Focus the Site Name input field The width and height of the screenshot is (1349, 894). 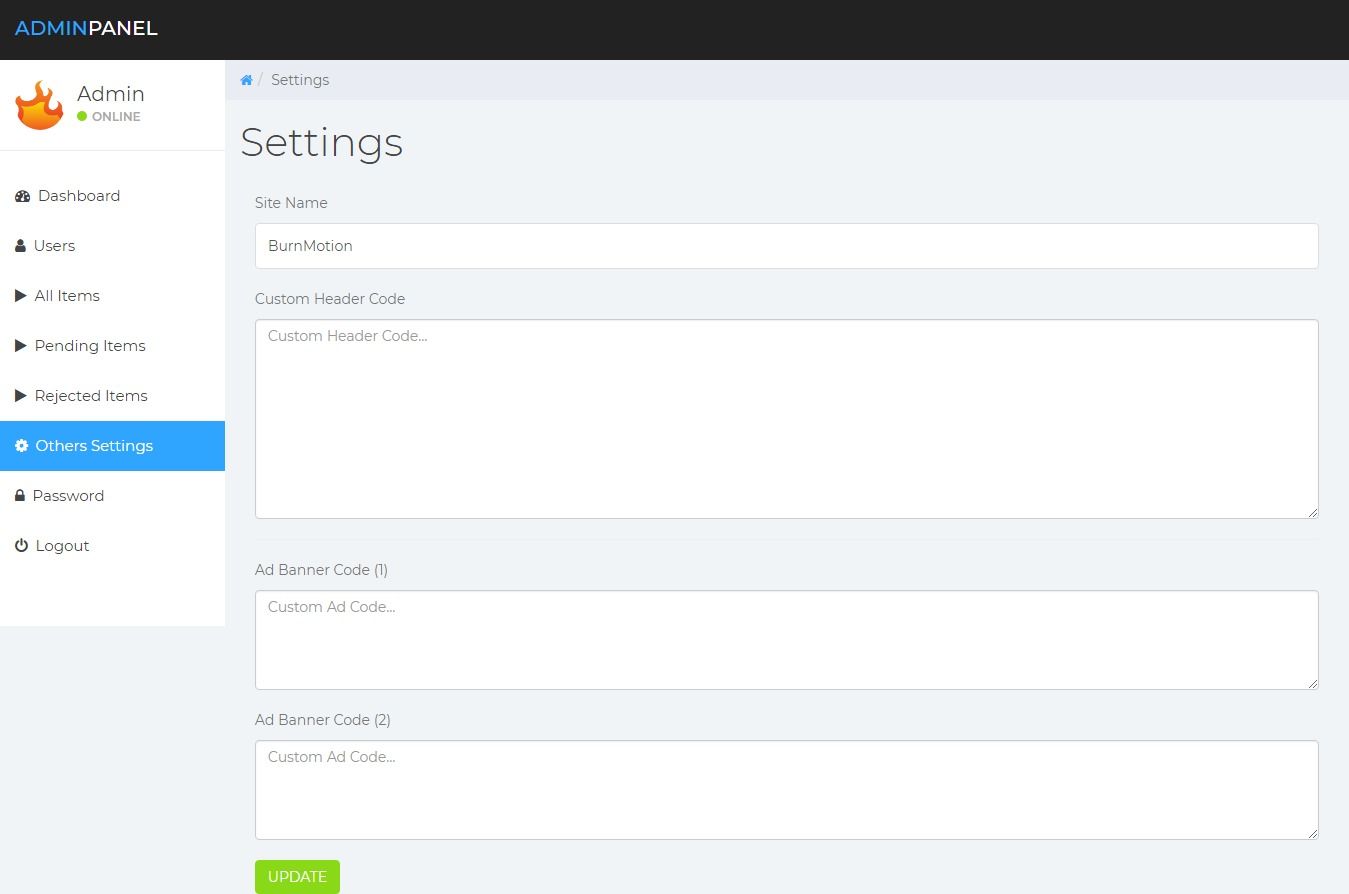[786, 246]
